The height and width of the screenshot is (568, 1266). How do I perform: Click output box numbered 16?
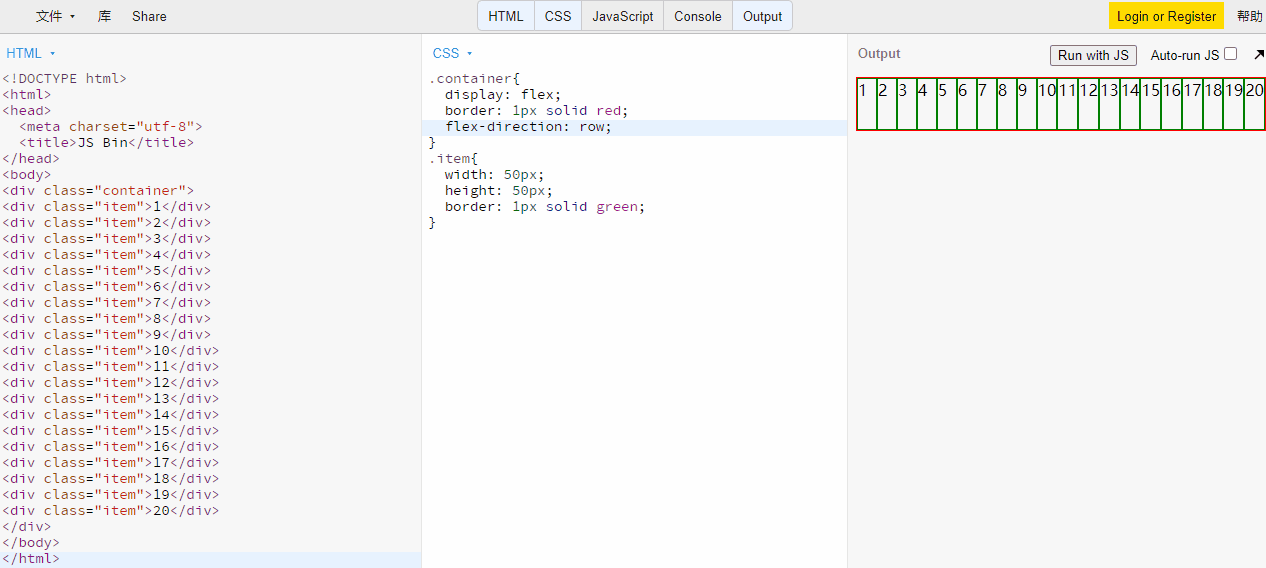click(x=1172, y=104)
